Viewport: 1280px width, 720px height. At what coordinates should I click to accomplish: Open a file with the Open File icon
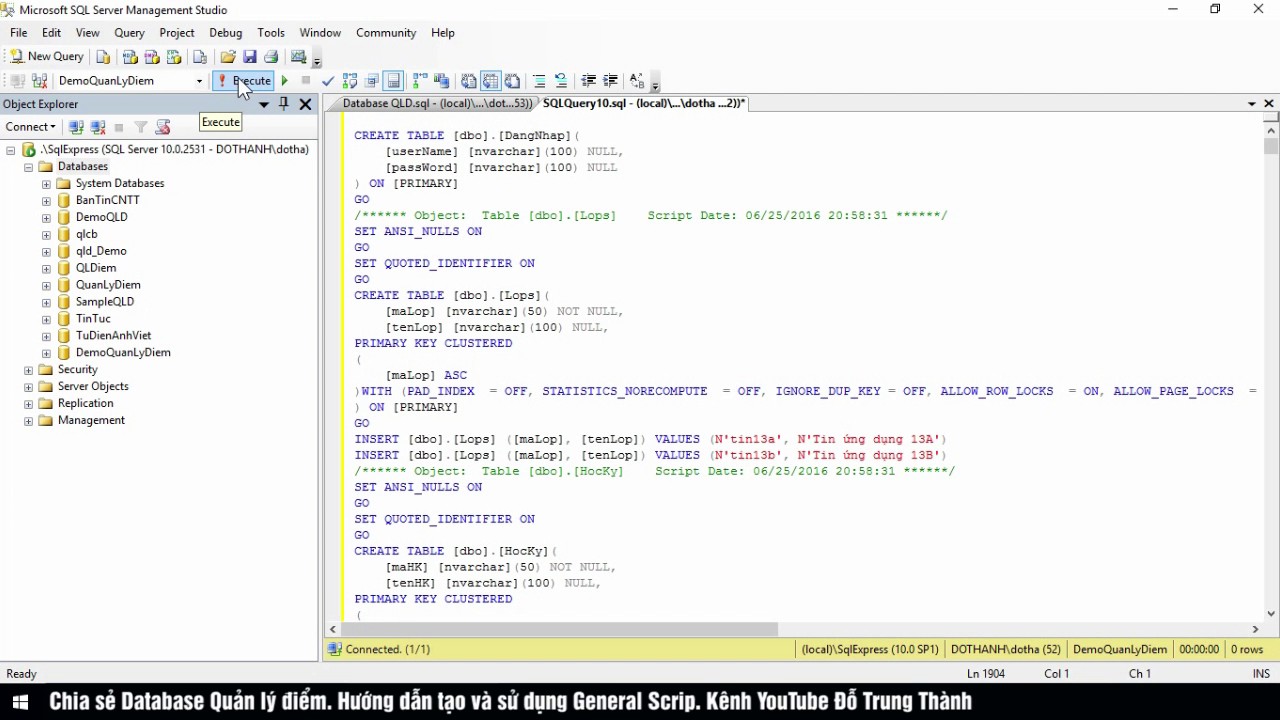click(x=228, y=57)
